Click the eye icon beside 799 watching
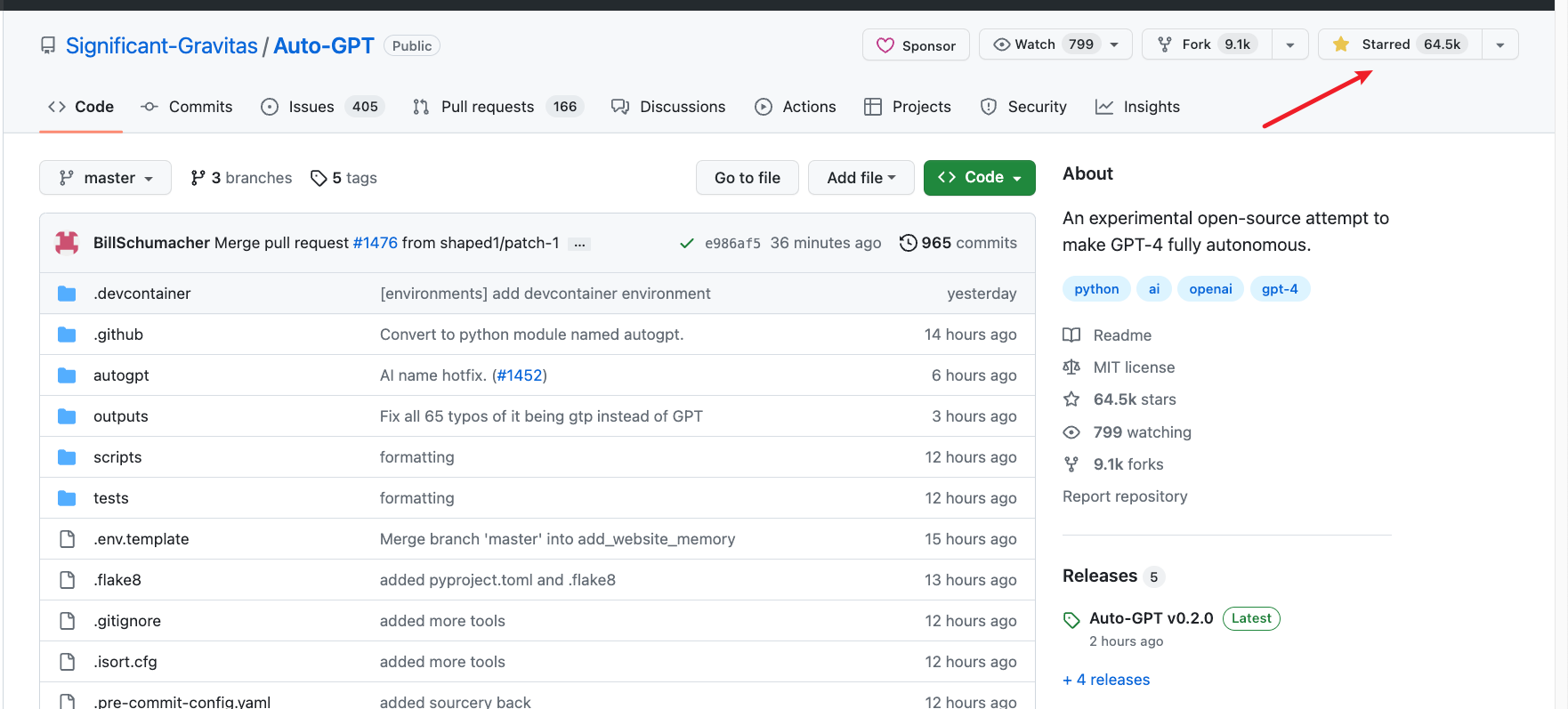The height and width of the screenshot is (709, 1568). coord(1071,432)
